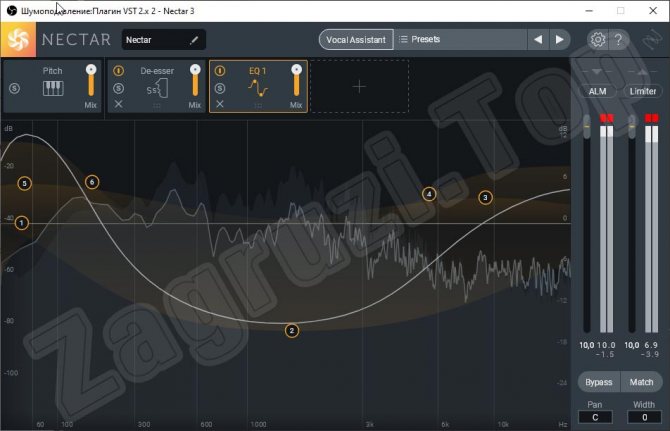Select EQ band node 3
670x431 pixels.
tap(485, 197)
